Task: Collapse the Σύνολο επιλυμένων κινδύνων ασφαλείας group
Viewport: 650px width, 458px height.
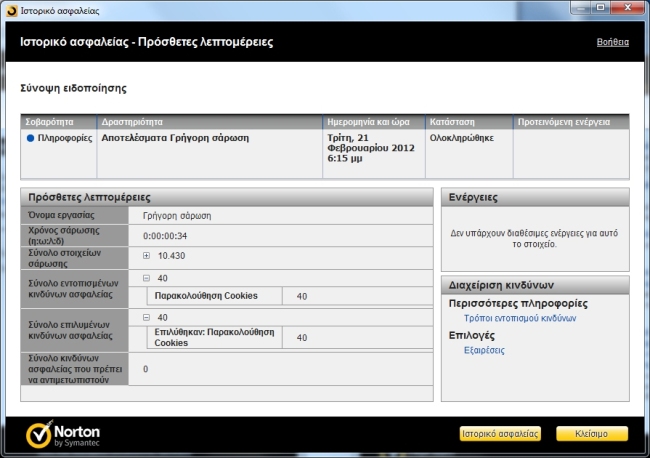Action: [x=146, y=317]
